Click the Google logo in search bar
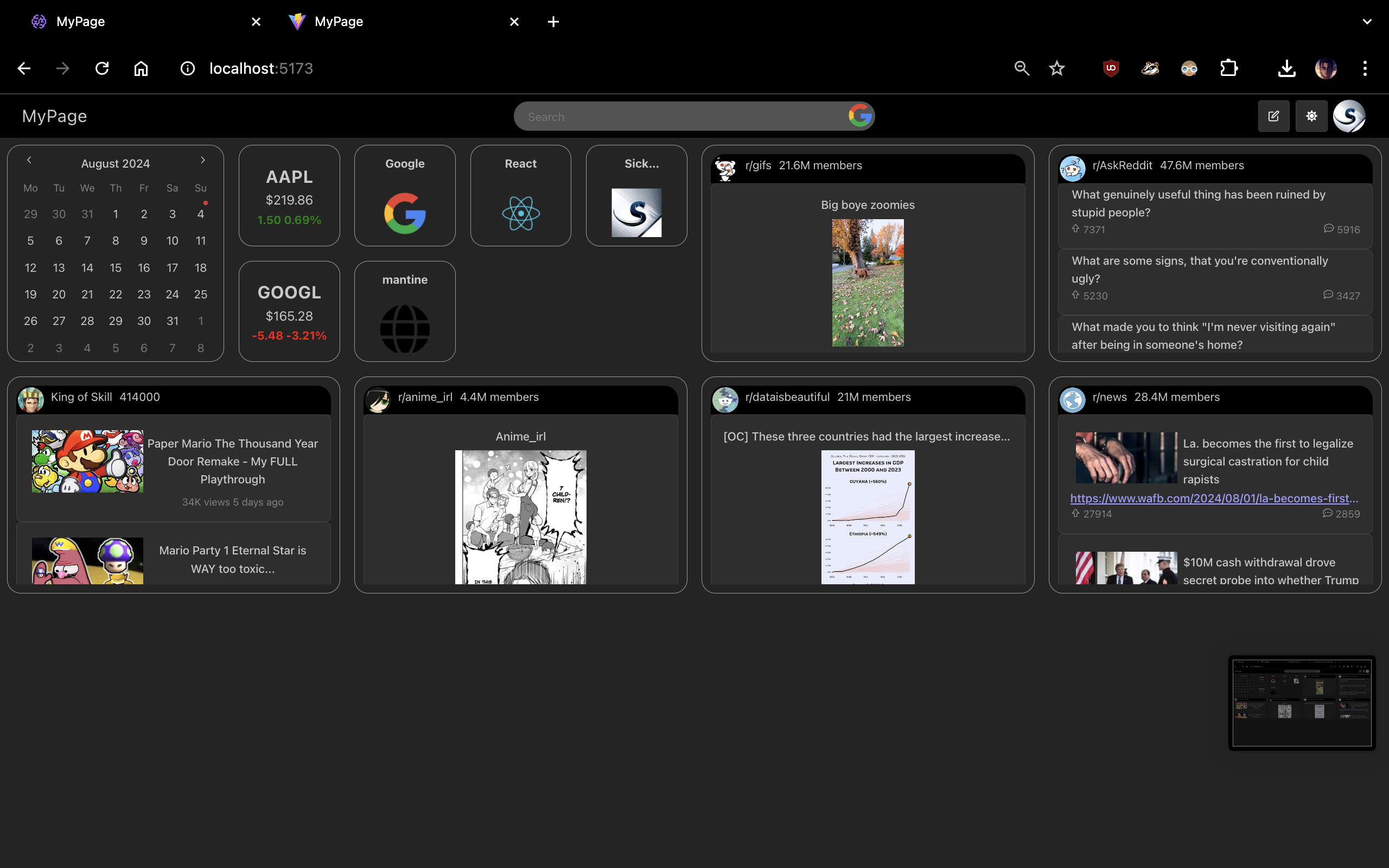The image size is (1389, 868). tap(860, 117)
